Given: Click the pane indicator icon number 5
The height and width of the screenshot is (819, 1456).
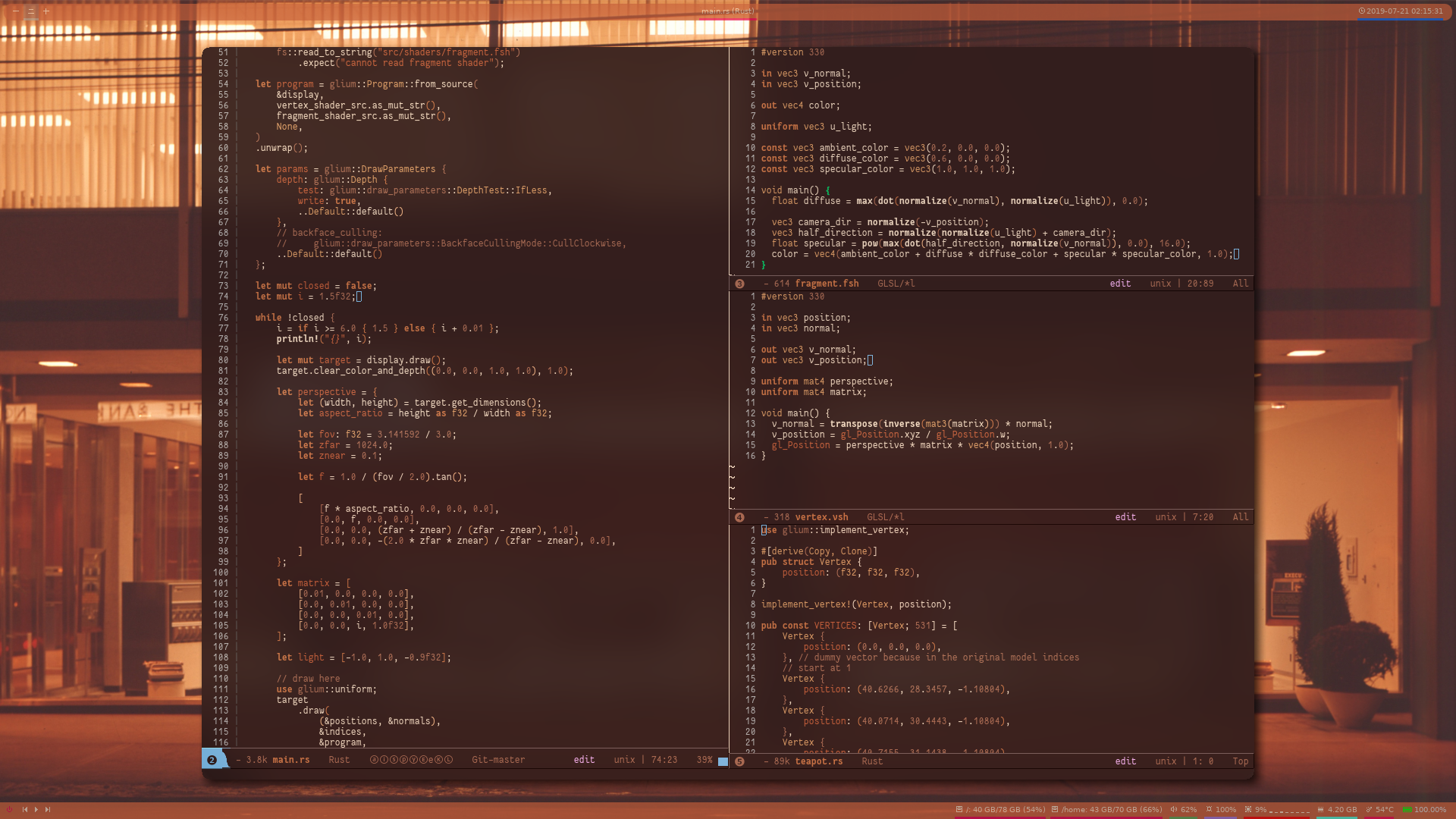Looking at the screenshot, I should click(740, 761).
